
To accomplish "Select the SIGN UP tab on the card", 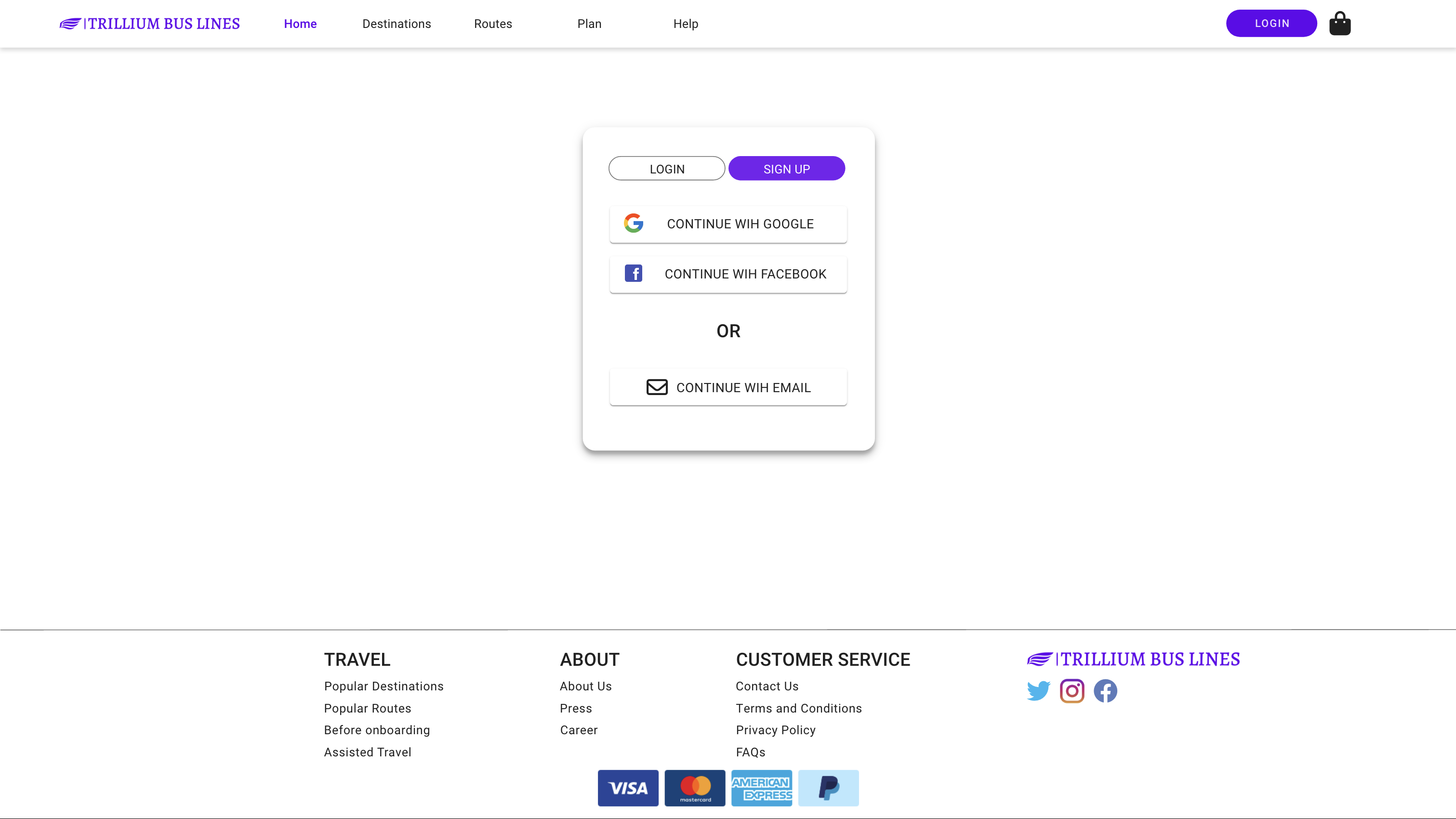I will [x=787, y=168].
